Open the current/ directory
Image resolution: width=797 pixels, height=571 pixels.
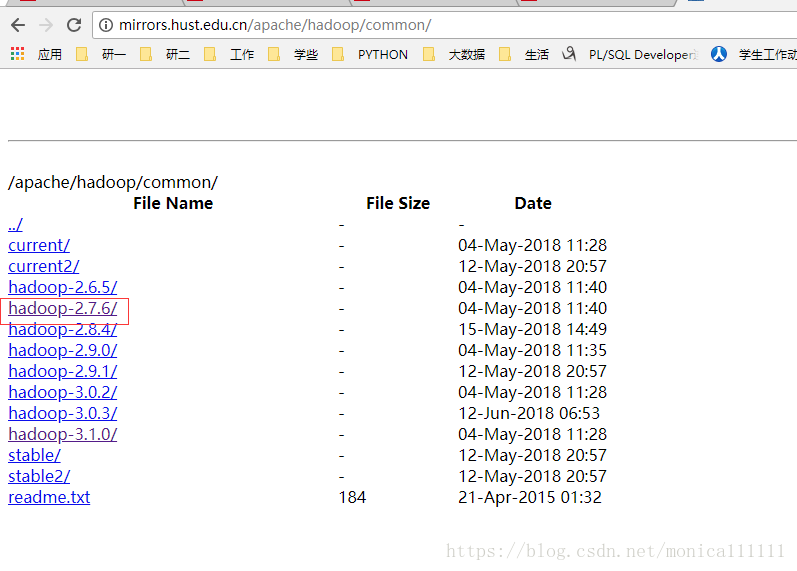coord(39,245)
